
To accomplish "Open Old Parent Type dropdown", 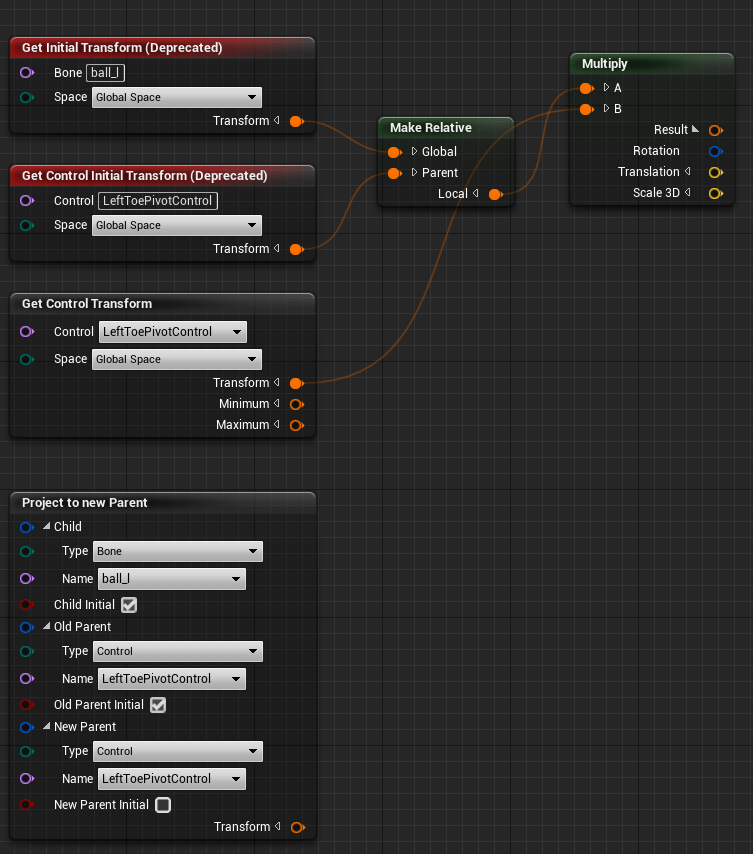I will pyautogui.click(x=178, y=651).
